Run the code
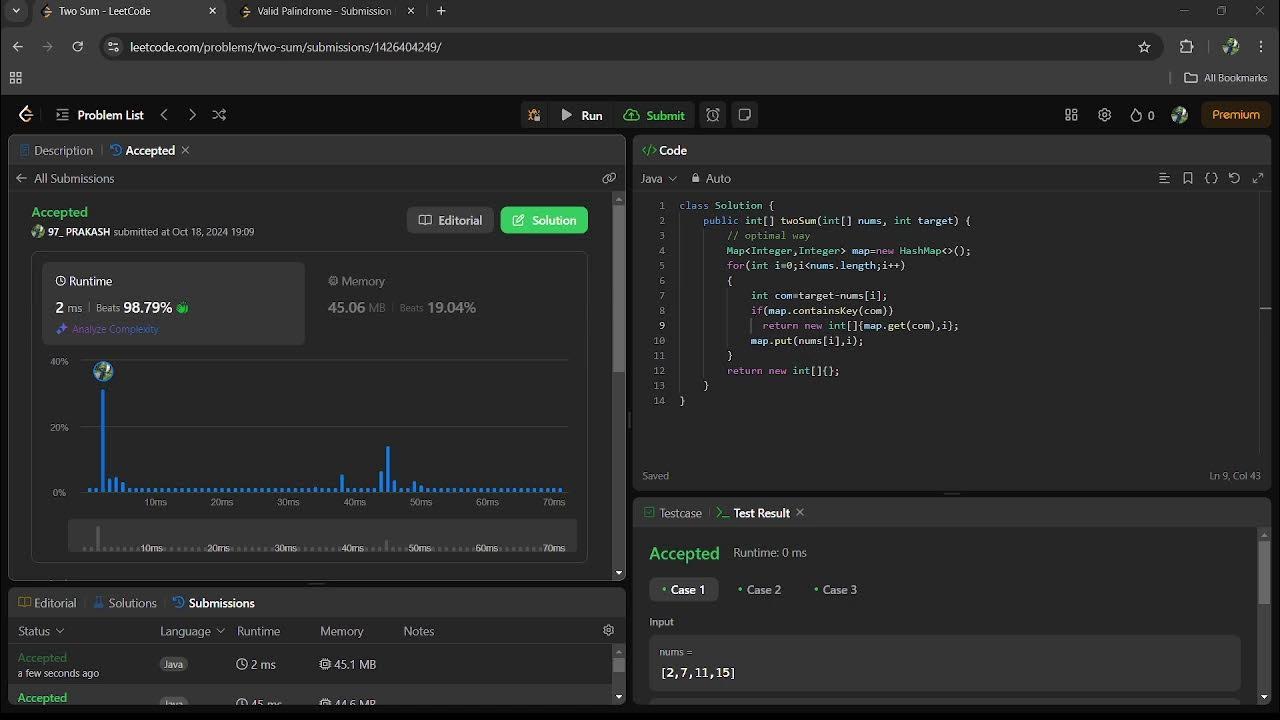Screen dimensions: 1280x720 point(582,115)
